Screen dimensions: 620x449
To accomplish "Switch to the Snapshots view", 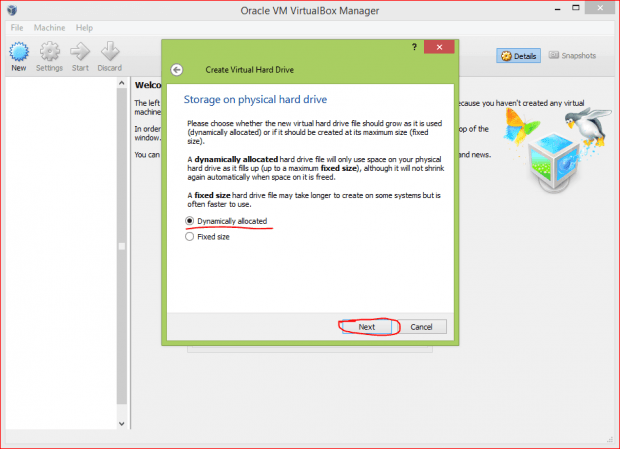I will point(572,56).
